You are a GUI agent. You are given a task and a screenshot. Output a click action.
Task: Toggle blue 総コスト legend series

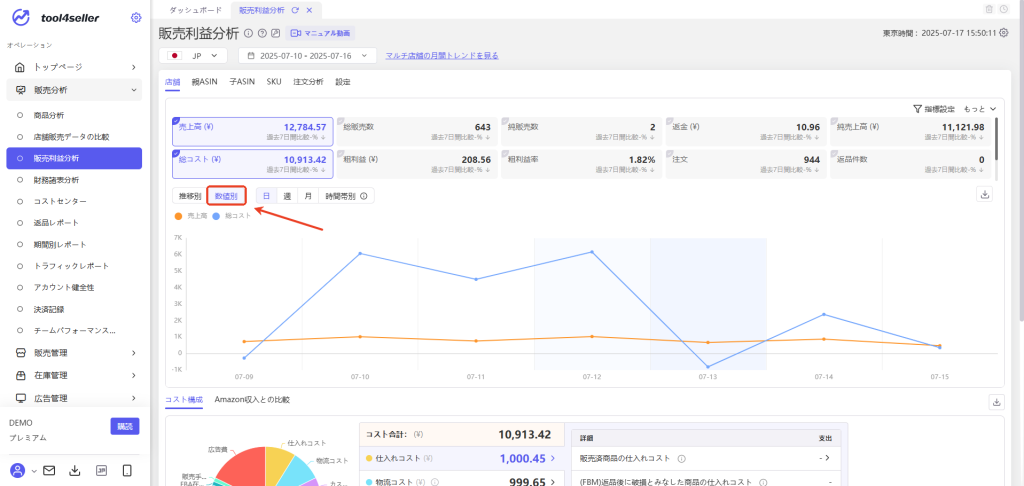232,215
